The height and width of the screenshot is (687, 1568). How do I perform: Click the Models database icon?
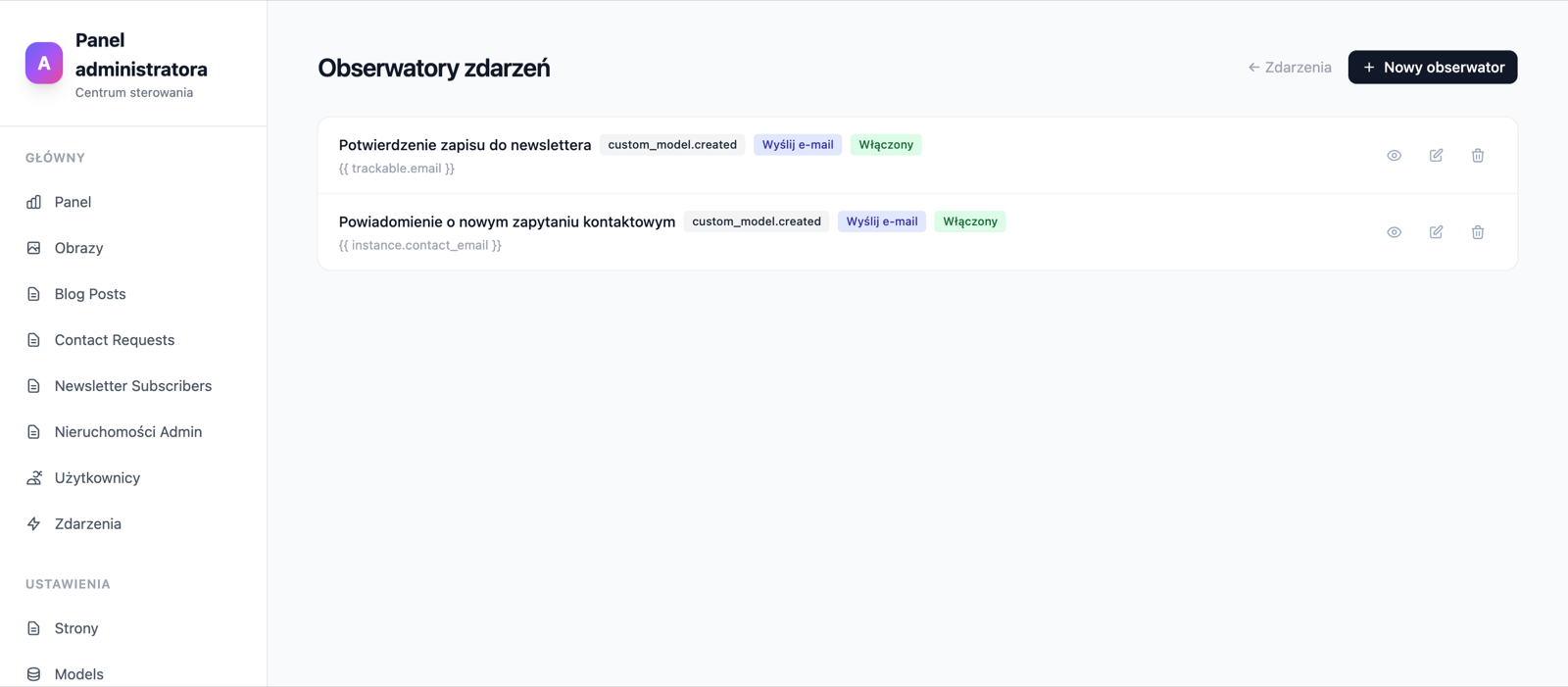pos(34,674)
